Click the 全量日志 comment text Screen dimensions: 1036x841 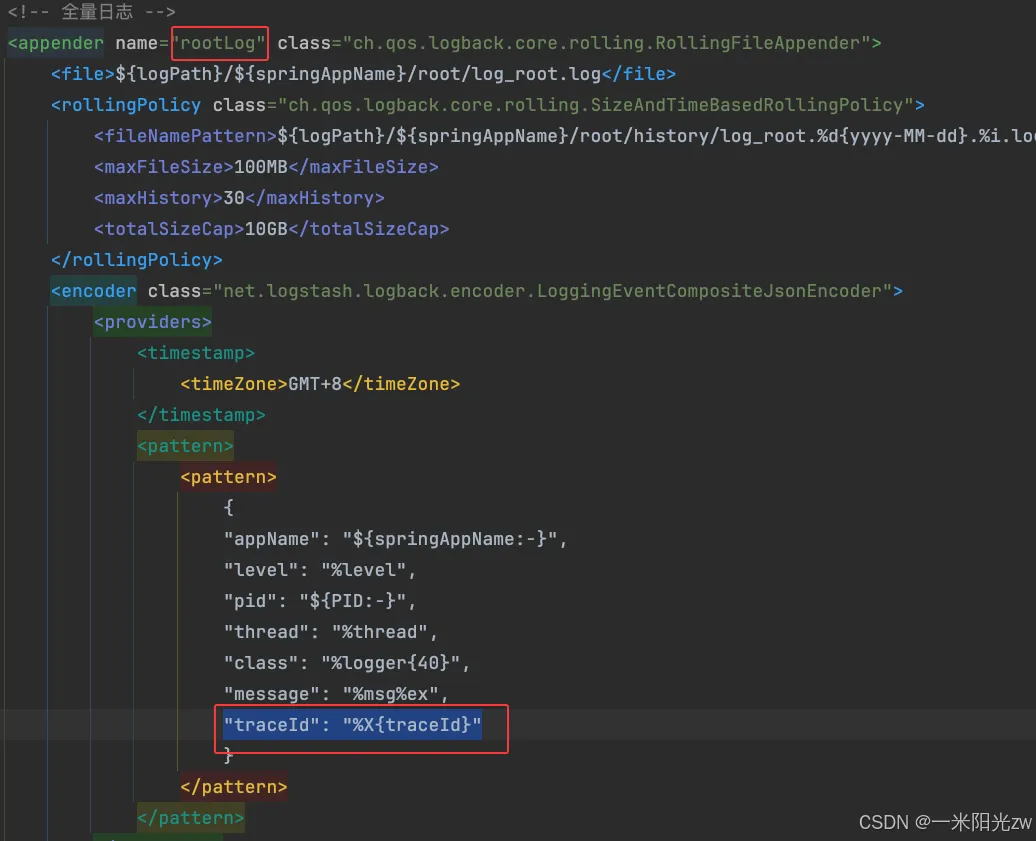(99, 12)
